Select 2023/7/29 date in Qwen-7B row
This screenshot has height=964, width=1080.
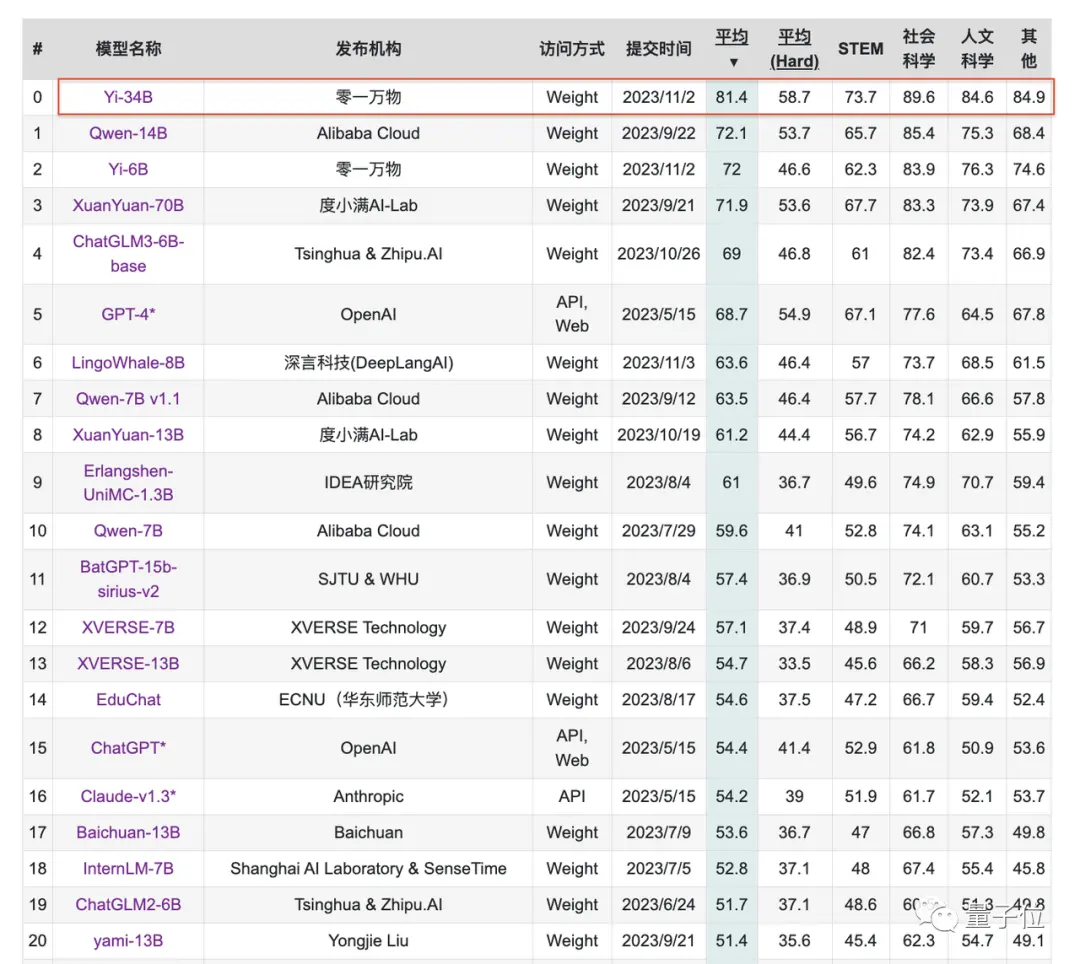(658, 531)
